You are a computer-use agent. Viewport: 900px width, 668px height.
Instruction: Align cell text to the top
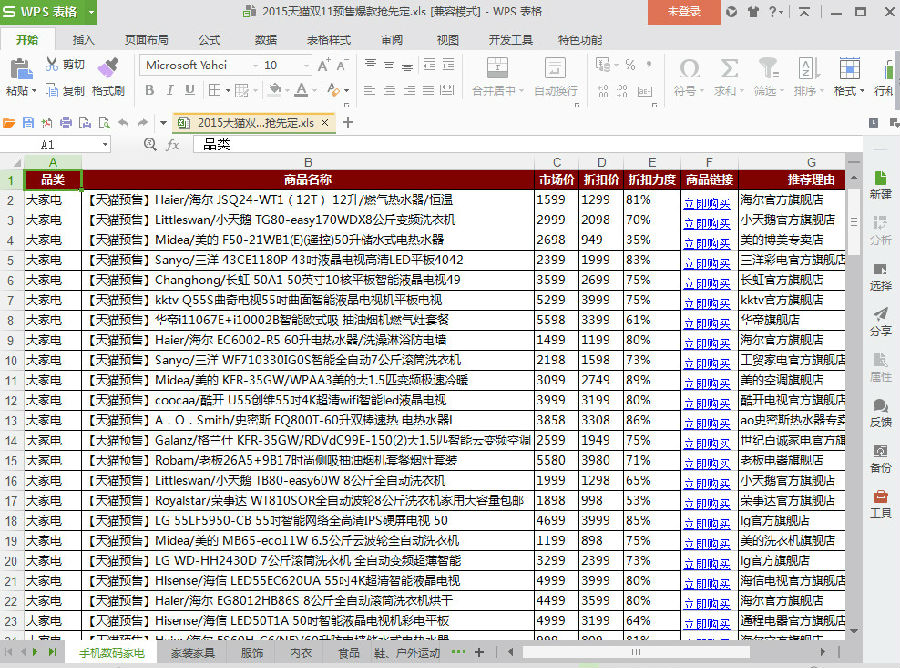[370, 64]
